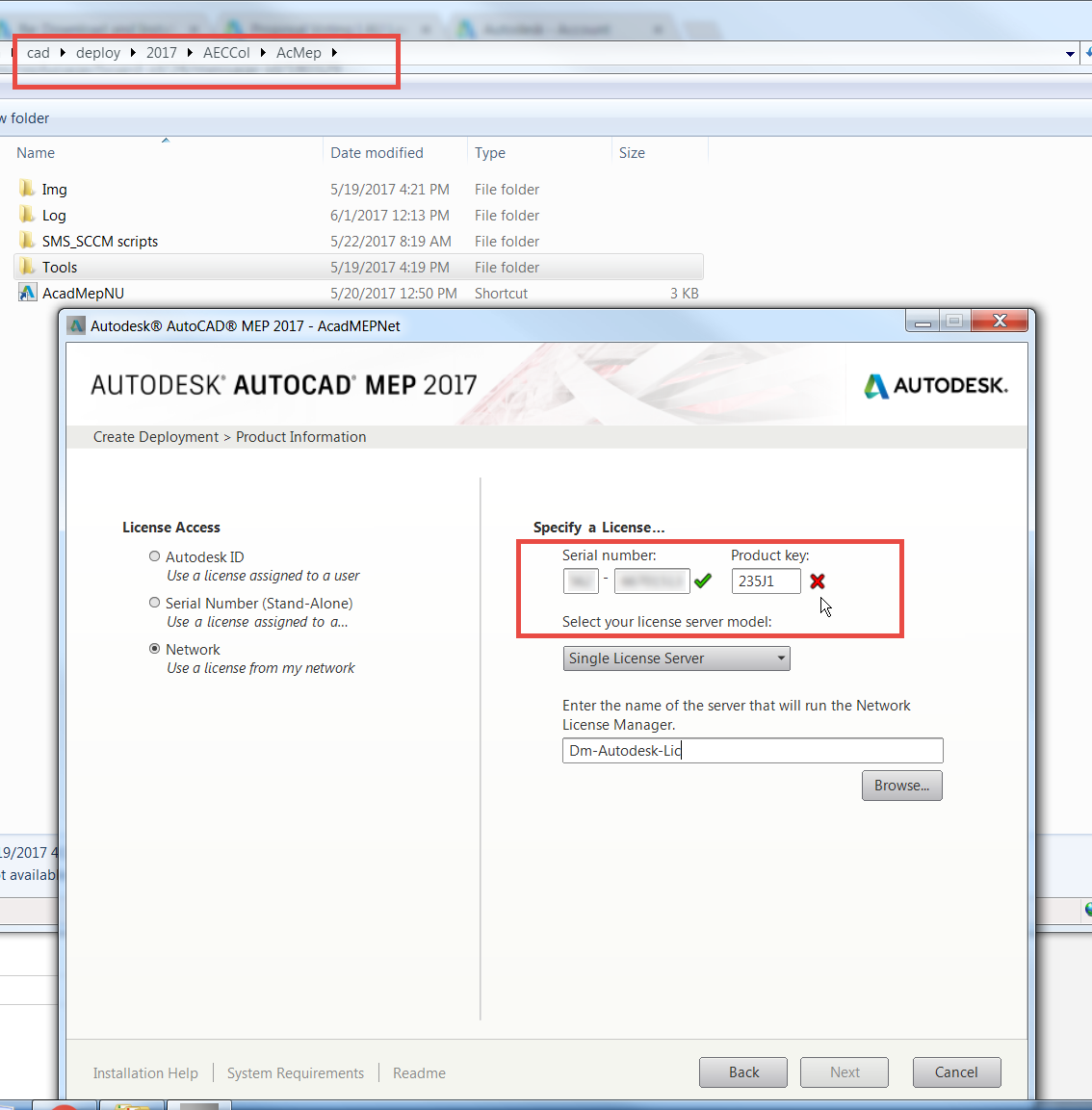The image size is (1092, 1110).
Task: Select the Network license option
Action: point(154,648)
